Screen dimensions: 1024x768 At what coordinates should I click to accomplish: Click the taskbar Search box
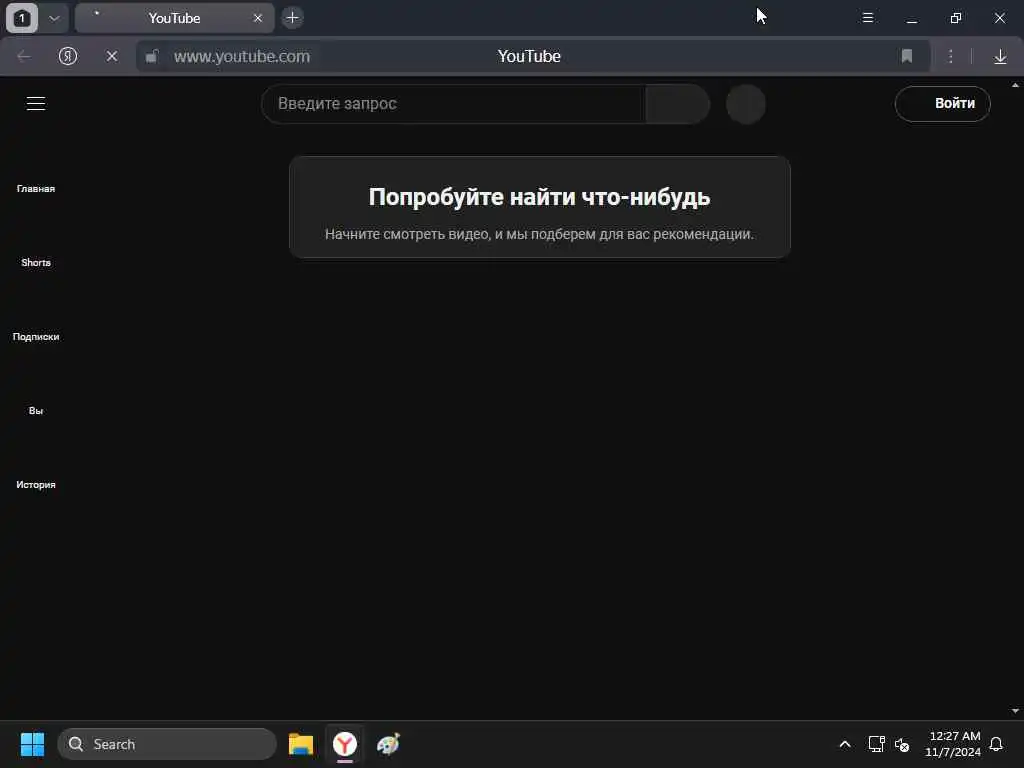pos(167,744)
